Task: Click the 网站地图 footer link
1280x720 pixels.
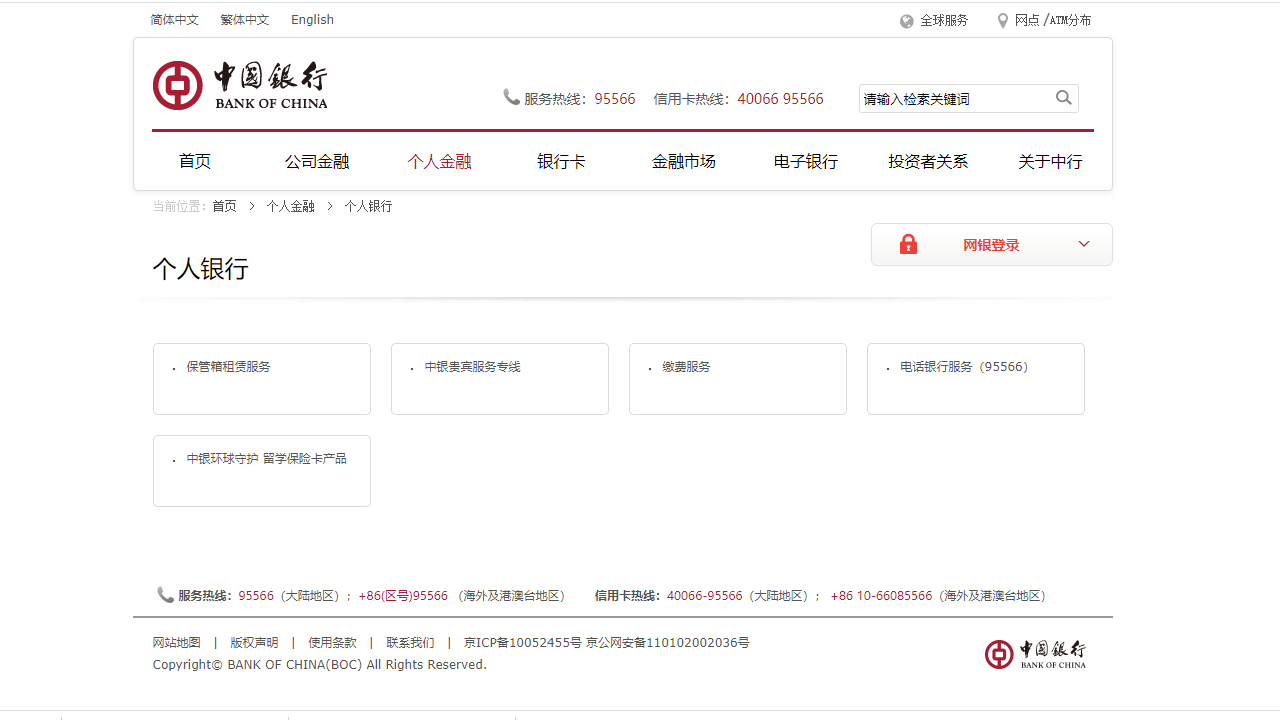Action: point(176,642)
